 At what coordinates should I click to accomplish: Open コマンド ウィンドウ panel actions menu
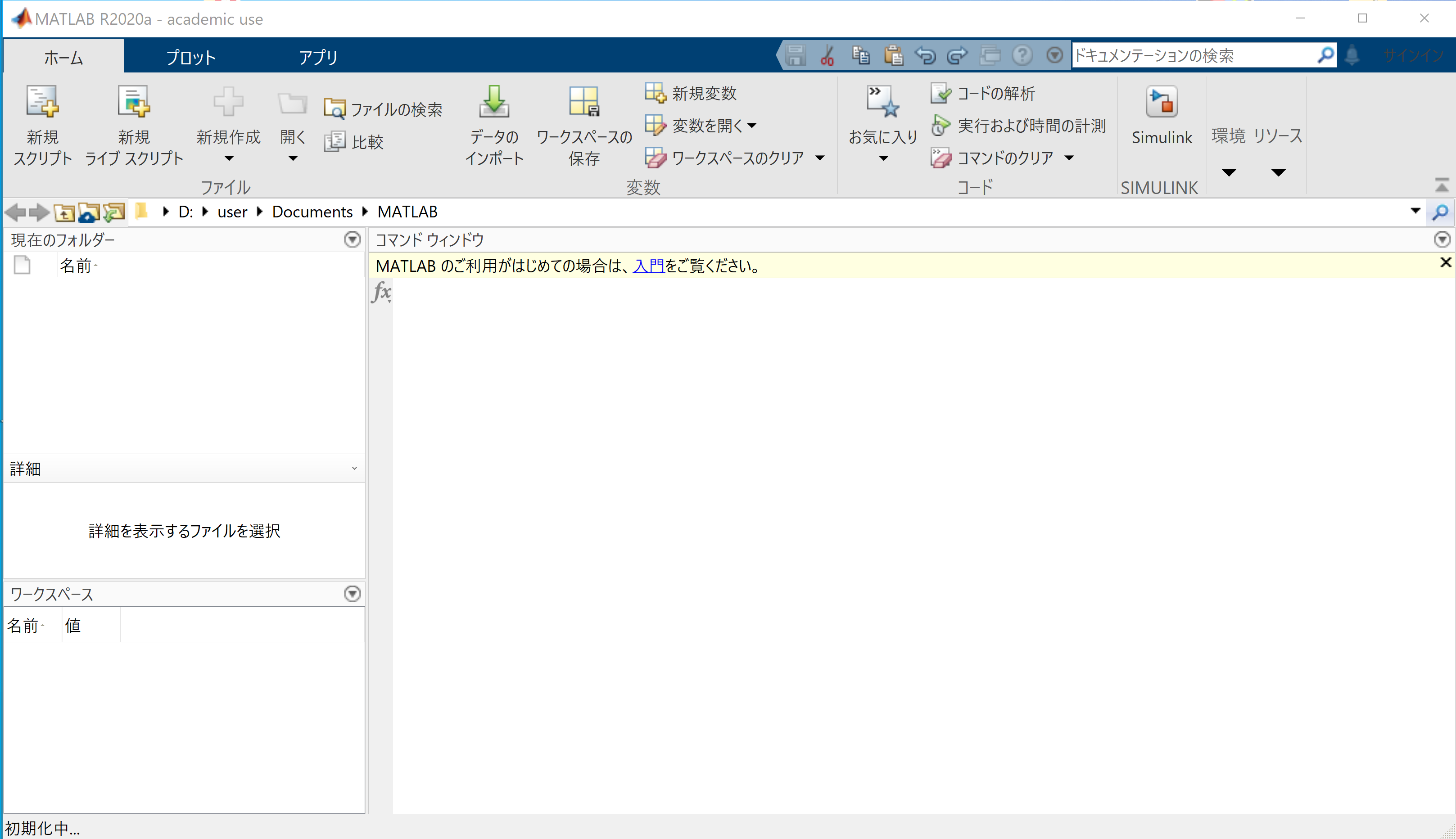pos(1442,239)
